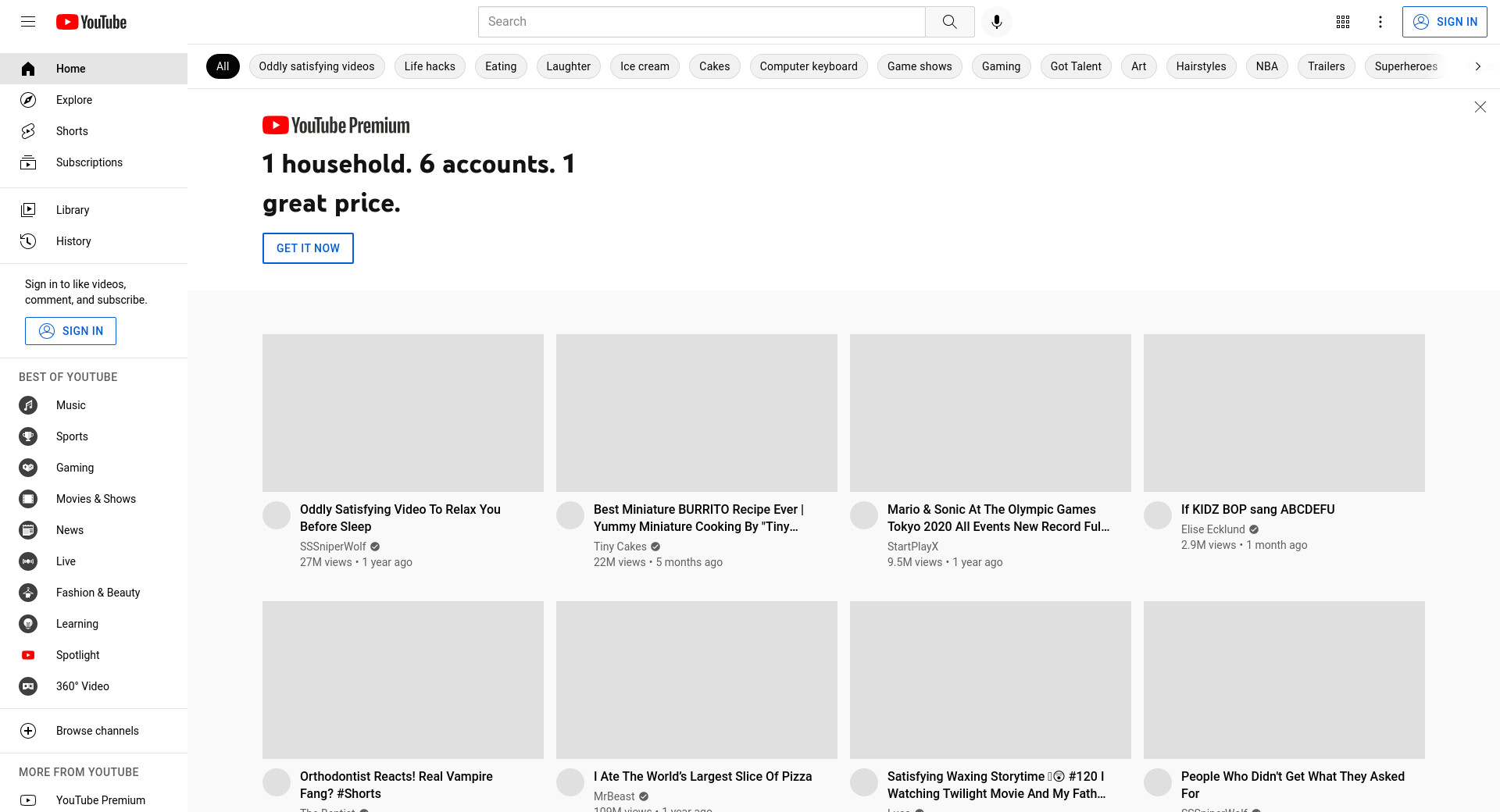Image resolution: width=1500 pixels, height=812 pixels.
Task: Click the search magnifier button
Action: click(950, 22)
